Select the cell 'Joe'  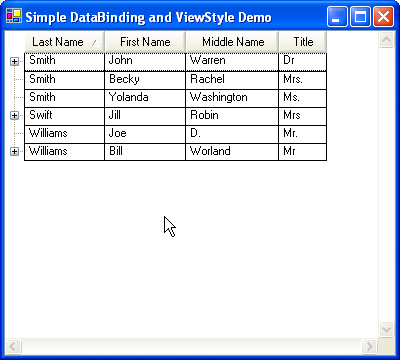pos(145,134)
